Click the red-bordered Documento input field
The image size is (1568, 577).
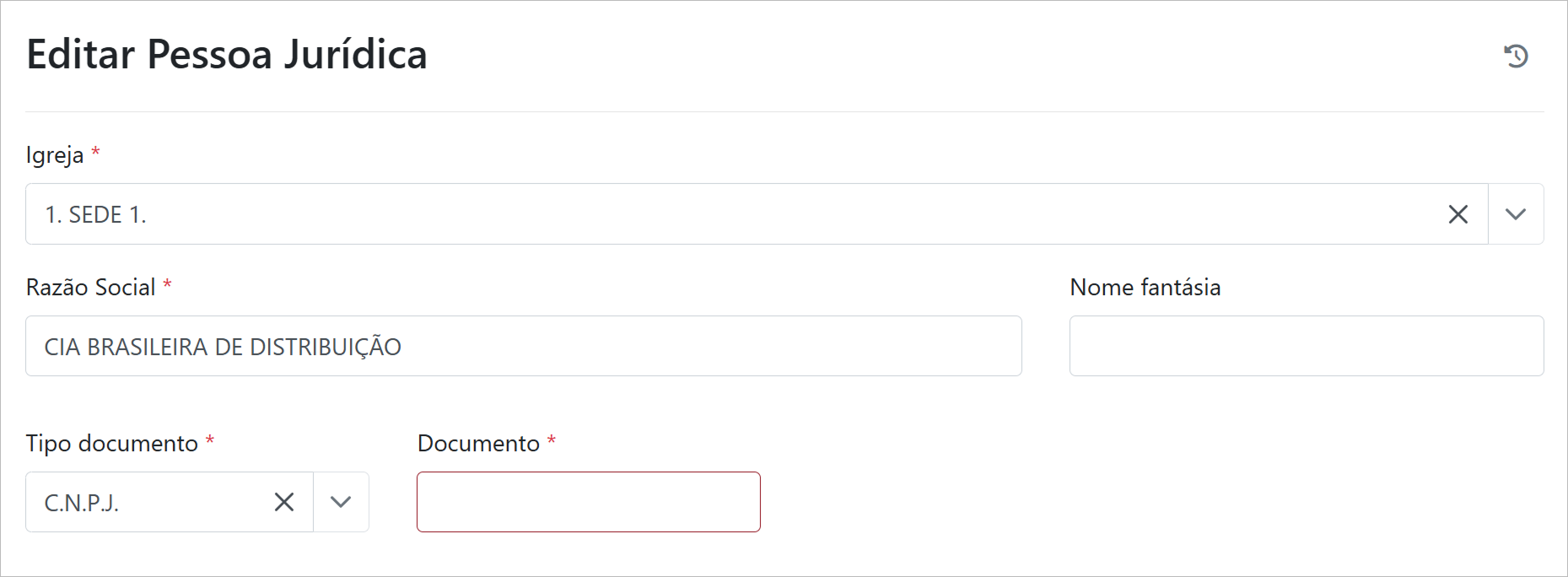(588, 502)
